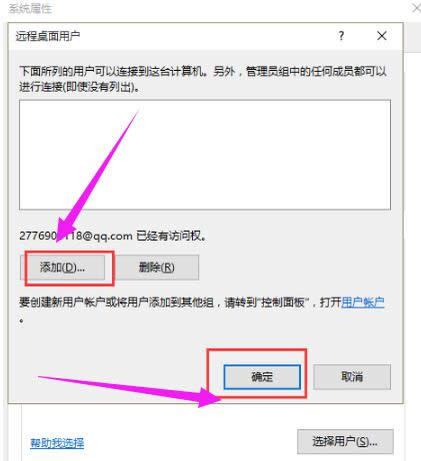The image size is (421, 461).
Task: Click the 选择用户(S)... button
Action: pyautogui.click(x=345, y=442)
